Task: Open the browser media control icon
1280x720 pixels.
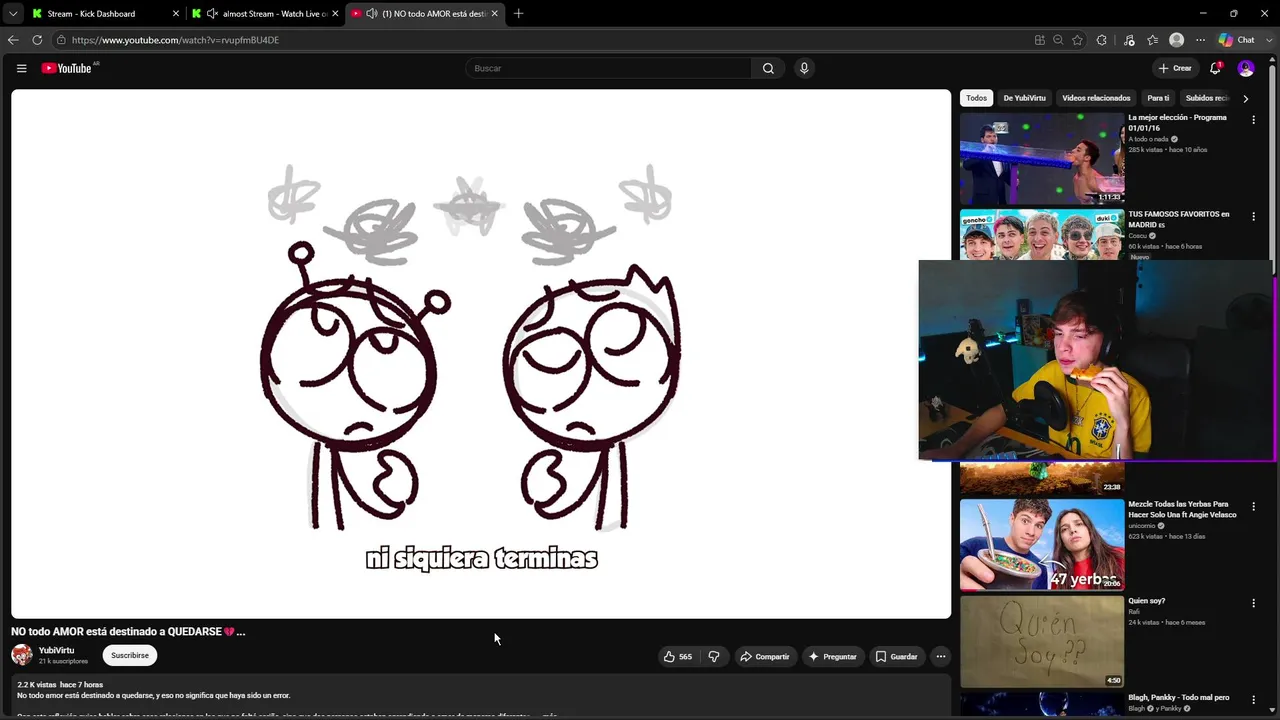Action: tap(1129, 40)
